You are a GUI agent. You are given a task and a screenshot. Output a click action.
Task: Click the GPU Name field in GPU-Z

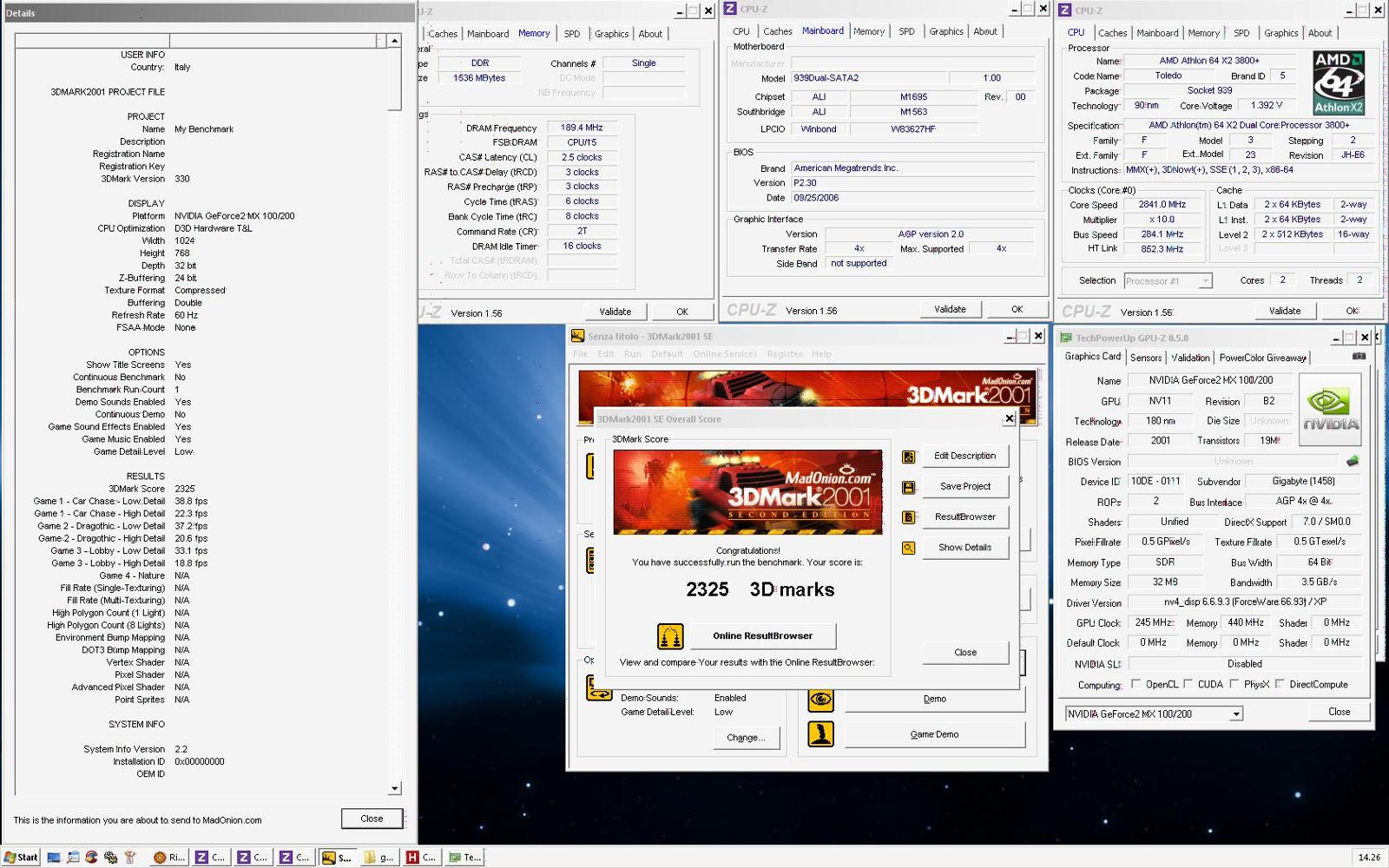1210,380
